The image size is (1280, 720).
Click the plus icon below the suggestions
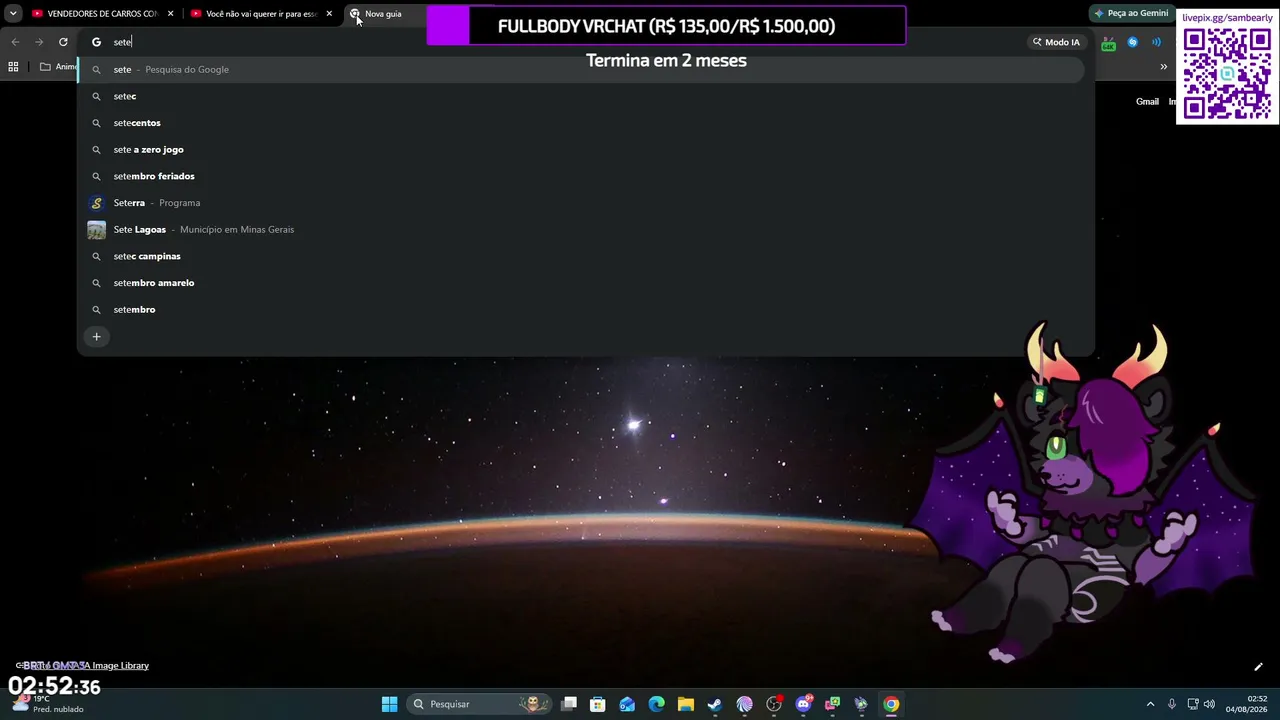[x=96, y=337]
